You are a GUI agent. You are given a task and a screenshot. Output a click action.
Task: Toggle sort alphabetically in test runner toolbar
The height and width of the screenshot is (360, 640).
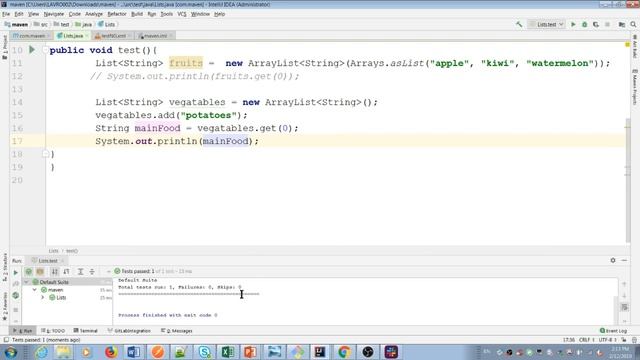tap(55, 271)
